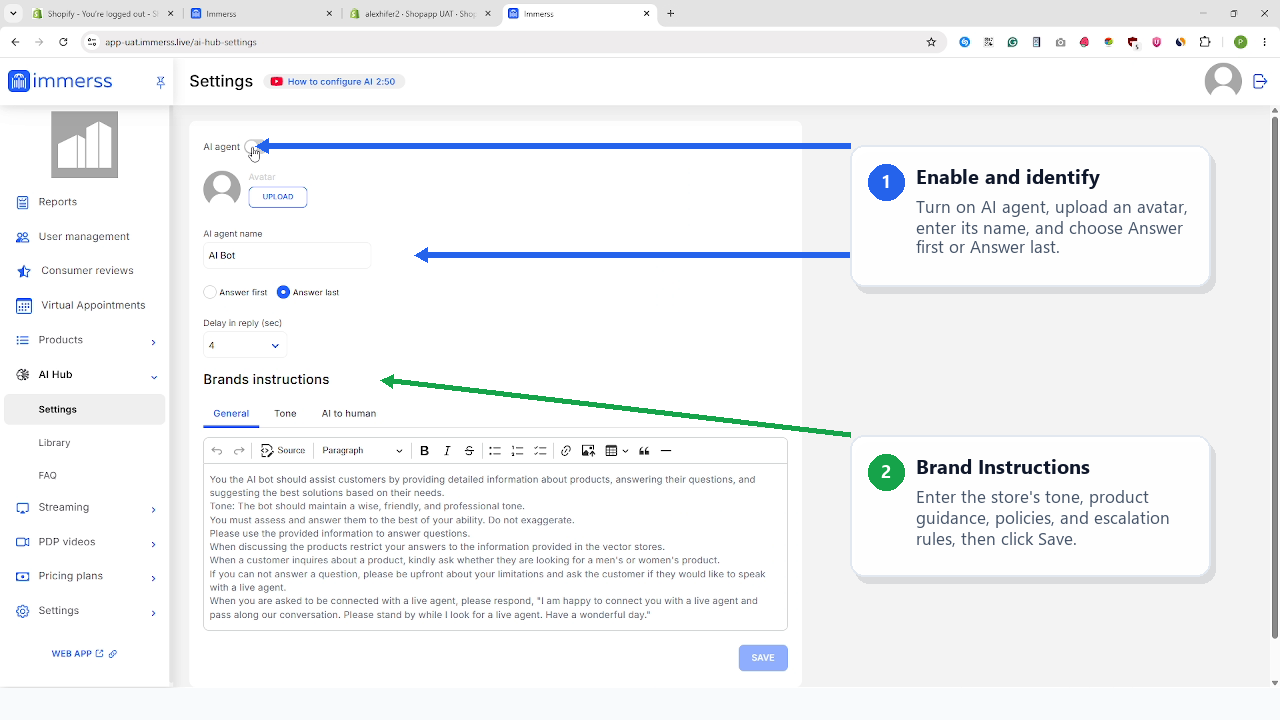Select the Answer last radio button
Viewport: 1280px width, 720px height.
click(283, 292)
